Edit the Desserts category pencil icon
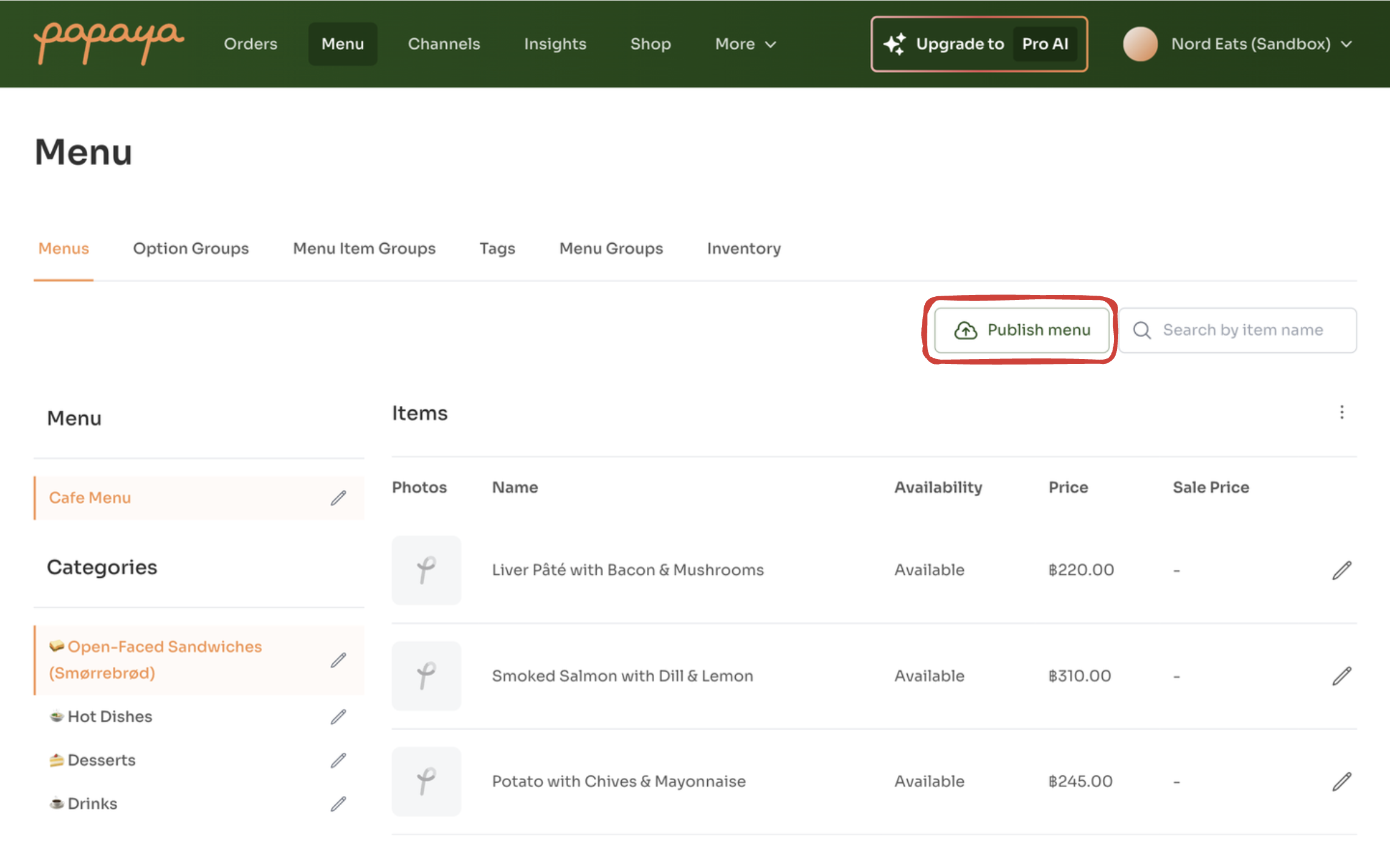Viewport: 1390px width, 868px height. pos(338,760)
